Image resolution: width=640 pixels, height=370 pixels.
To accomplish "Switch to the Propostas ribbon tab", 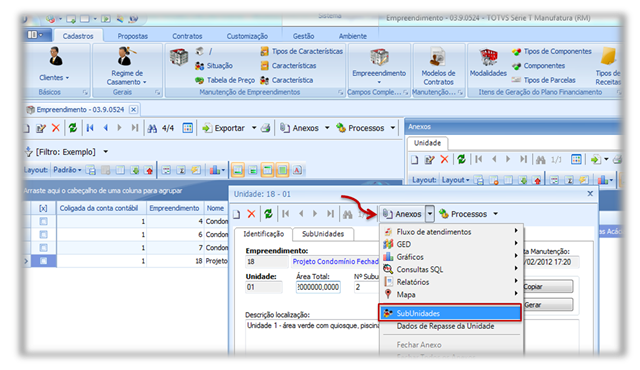I will click(133, 36).
